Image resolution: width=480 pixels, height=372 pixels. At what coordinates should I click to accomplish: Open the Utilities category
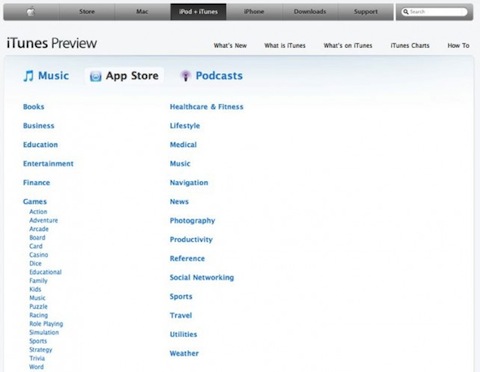(x=183, y=335)
